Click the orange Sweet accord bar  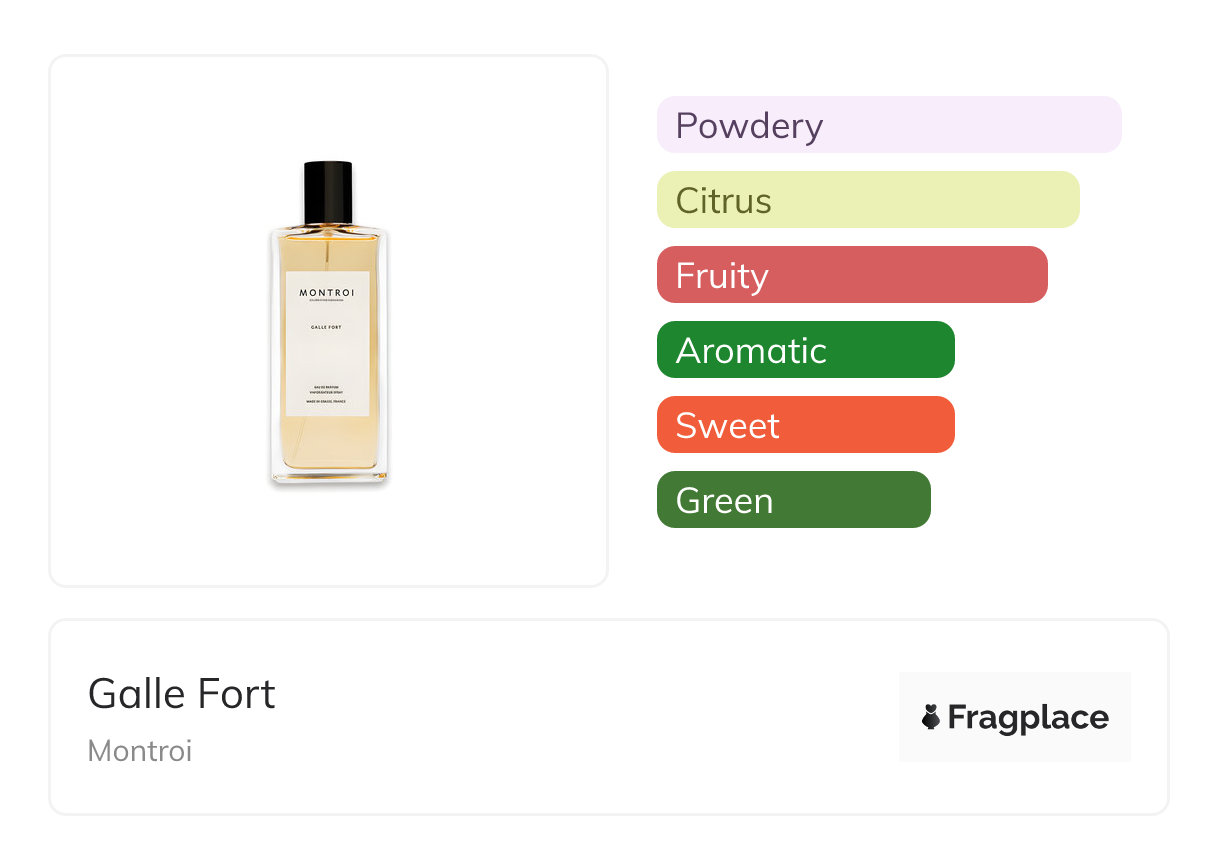point(805,425)
